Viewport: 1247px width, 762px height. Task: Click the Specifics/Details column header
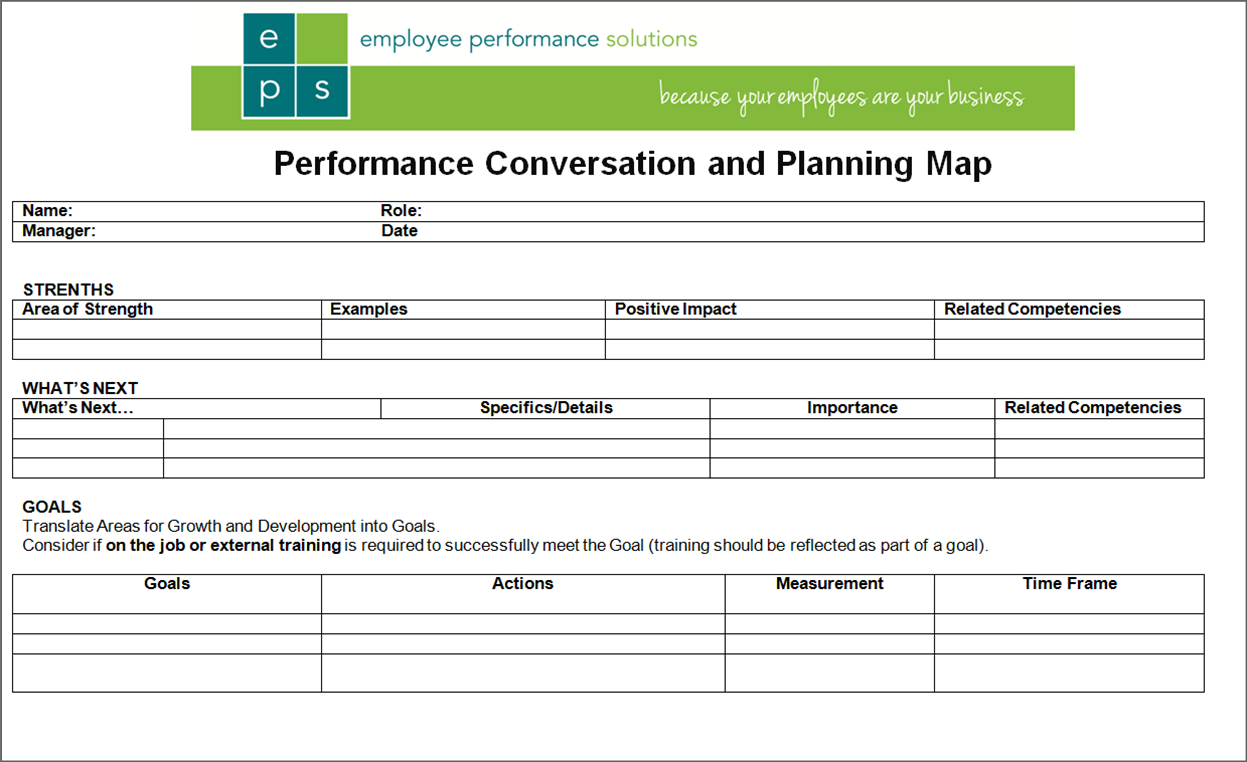[546, 408]
